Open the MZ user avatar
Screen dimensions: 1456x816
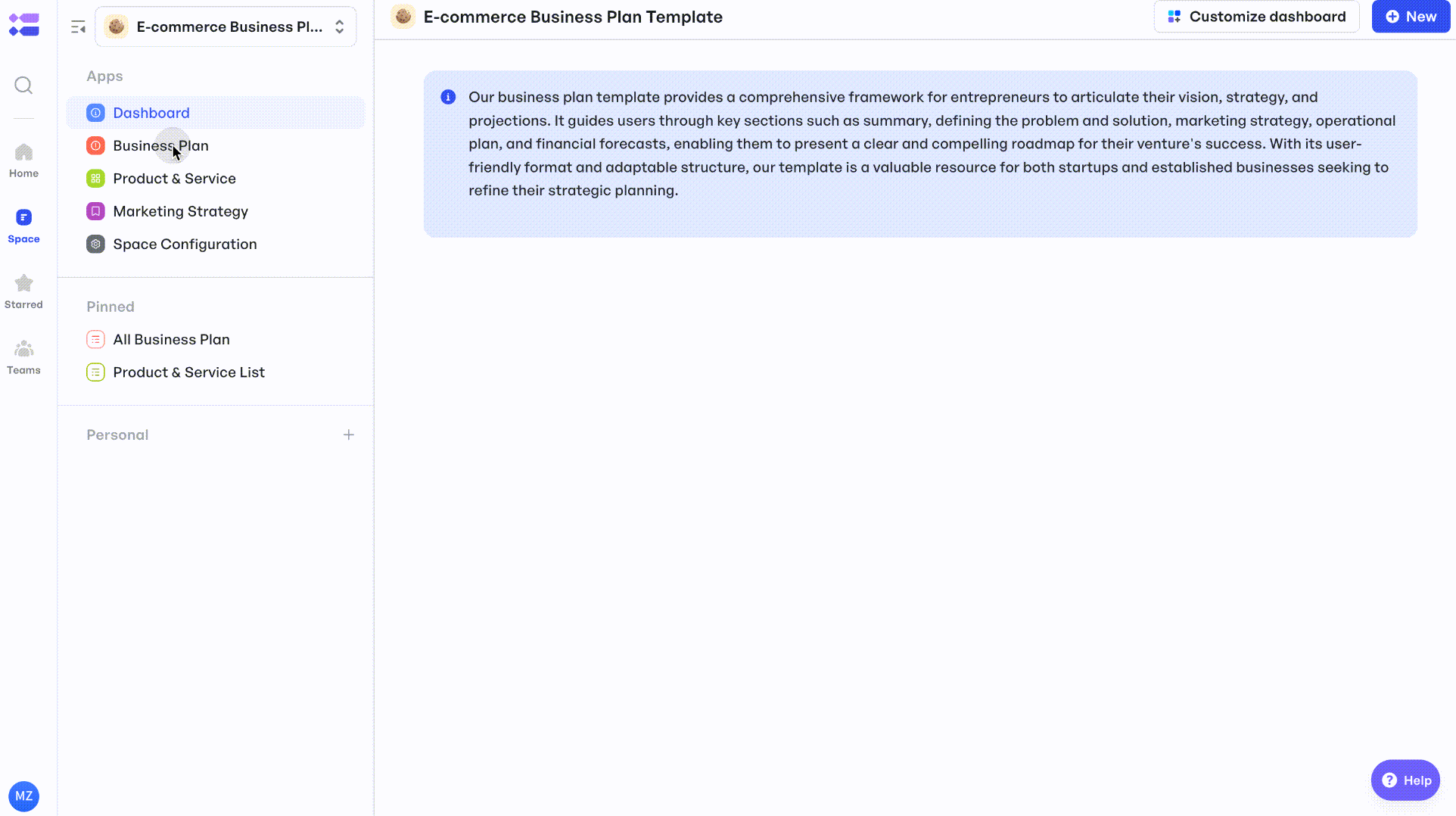pos(23,796)
